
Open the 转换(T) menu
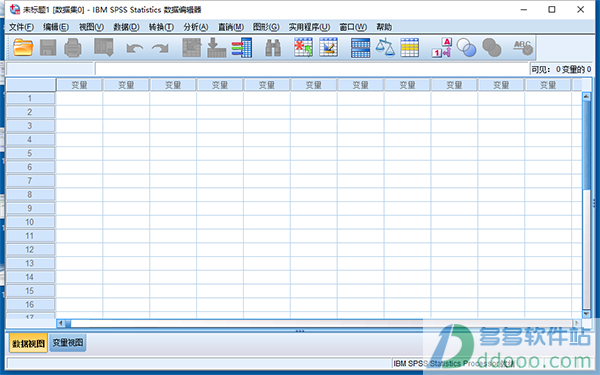point(161,27)
